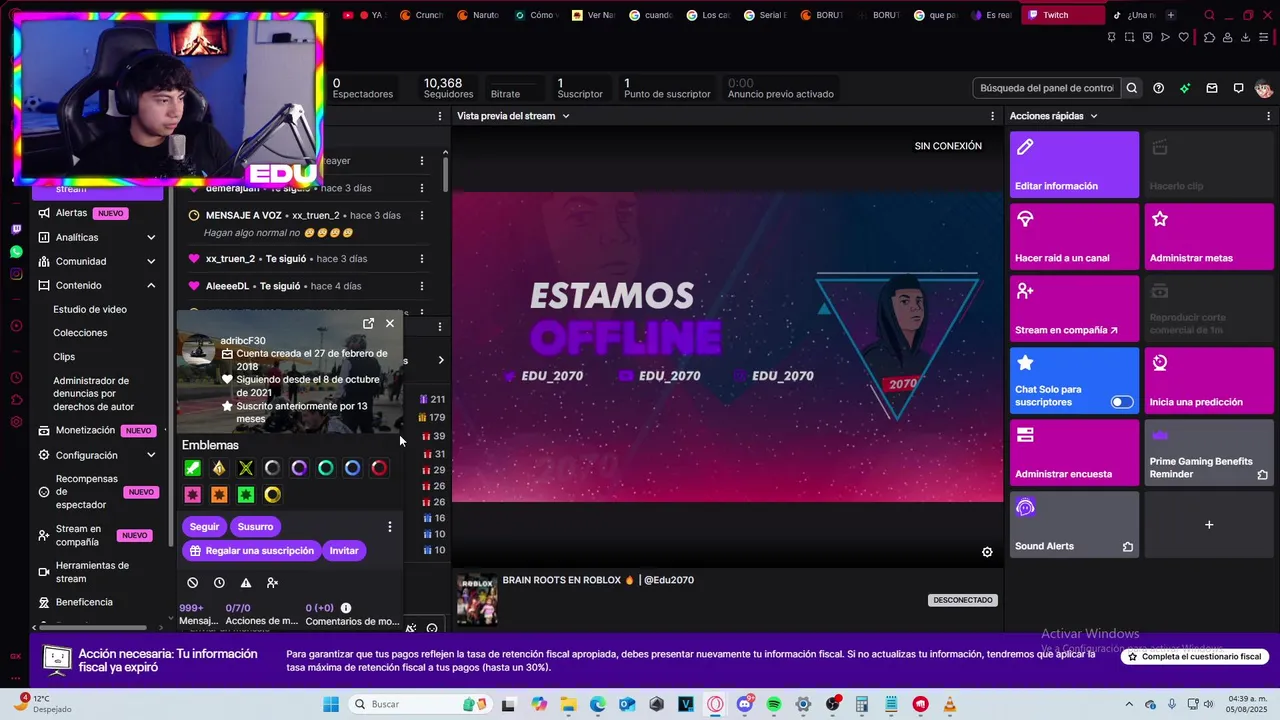The height and width of the screenshot is (720, 1280).
Task: Click the ban user icon in user card
Action: point(193,582)
